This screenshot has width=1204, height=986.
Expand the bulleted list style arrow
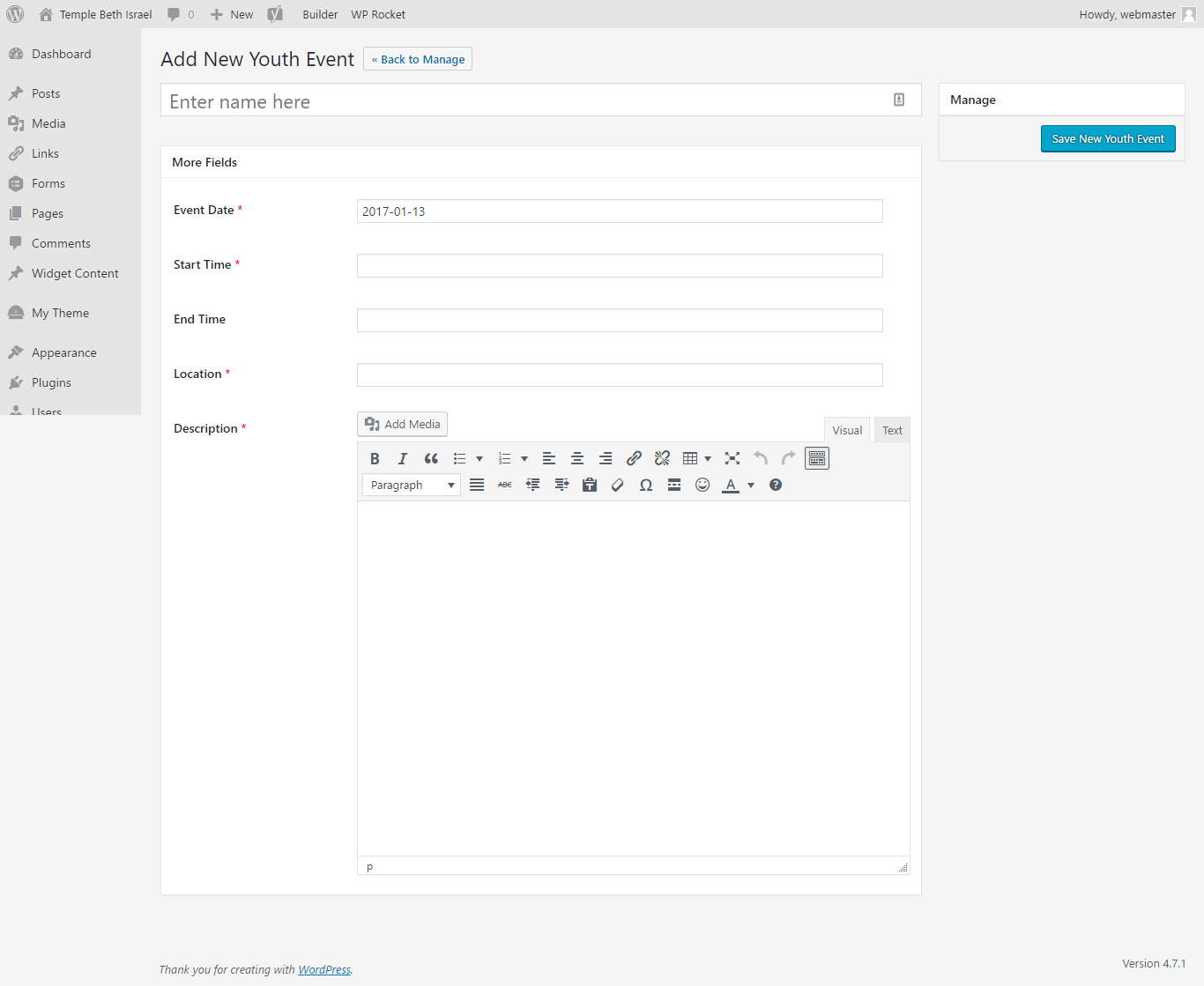479,458
